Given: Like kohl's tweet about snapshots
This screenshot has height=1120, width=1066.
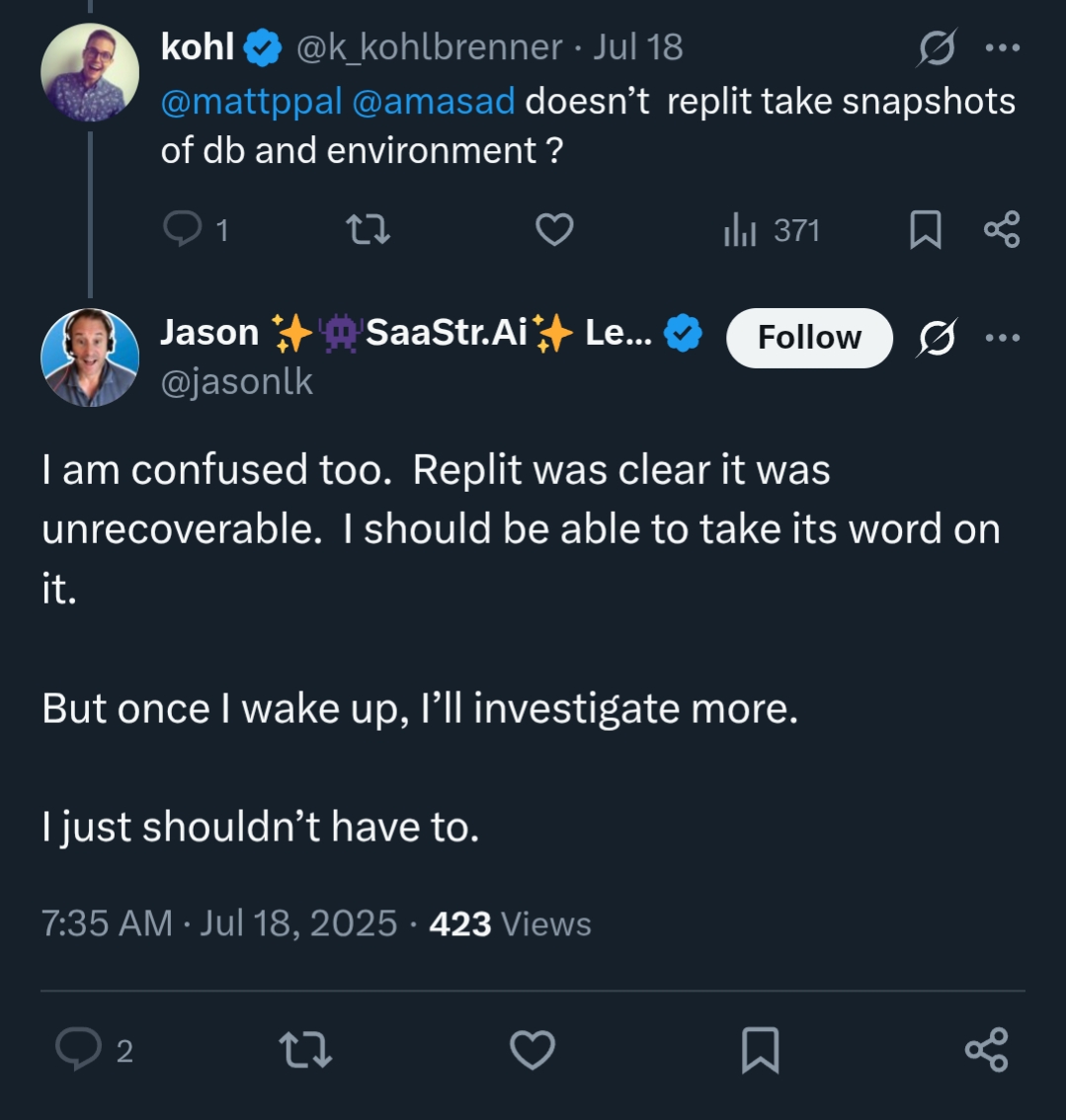Looking at the screenshot, I should tap(554, 230).
